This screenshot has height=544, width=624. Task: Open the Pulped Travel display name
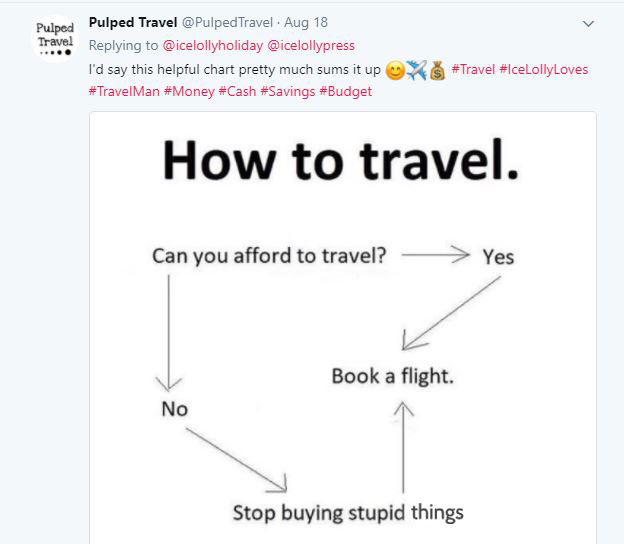(x=133, y=23)
